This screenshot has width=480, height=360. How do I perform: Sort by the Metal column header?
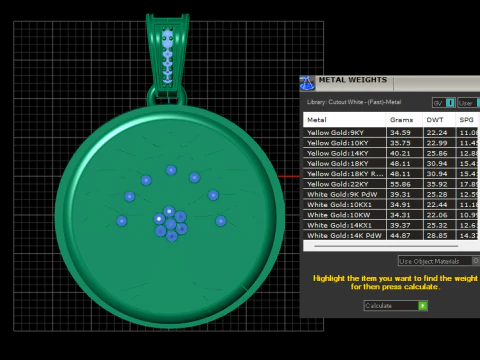coord(344,120)
